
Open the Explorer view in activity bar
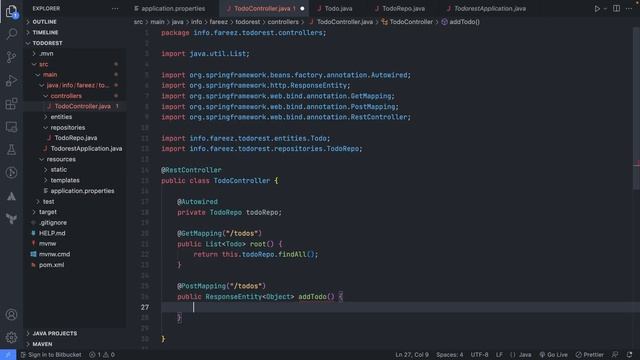click(11, 11)
